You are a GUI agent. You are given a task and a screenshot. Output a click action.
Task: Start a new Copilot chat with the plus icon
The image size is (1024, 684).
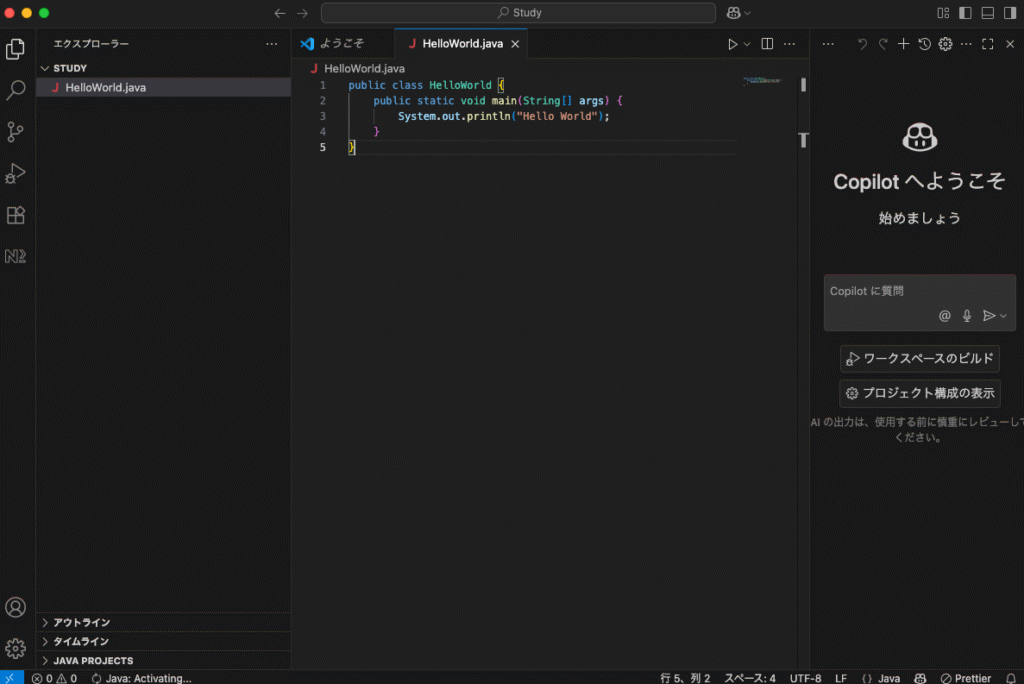903,44
